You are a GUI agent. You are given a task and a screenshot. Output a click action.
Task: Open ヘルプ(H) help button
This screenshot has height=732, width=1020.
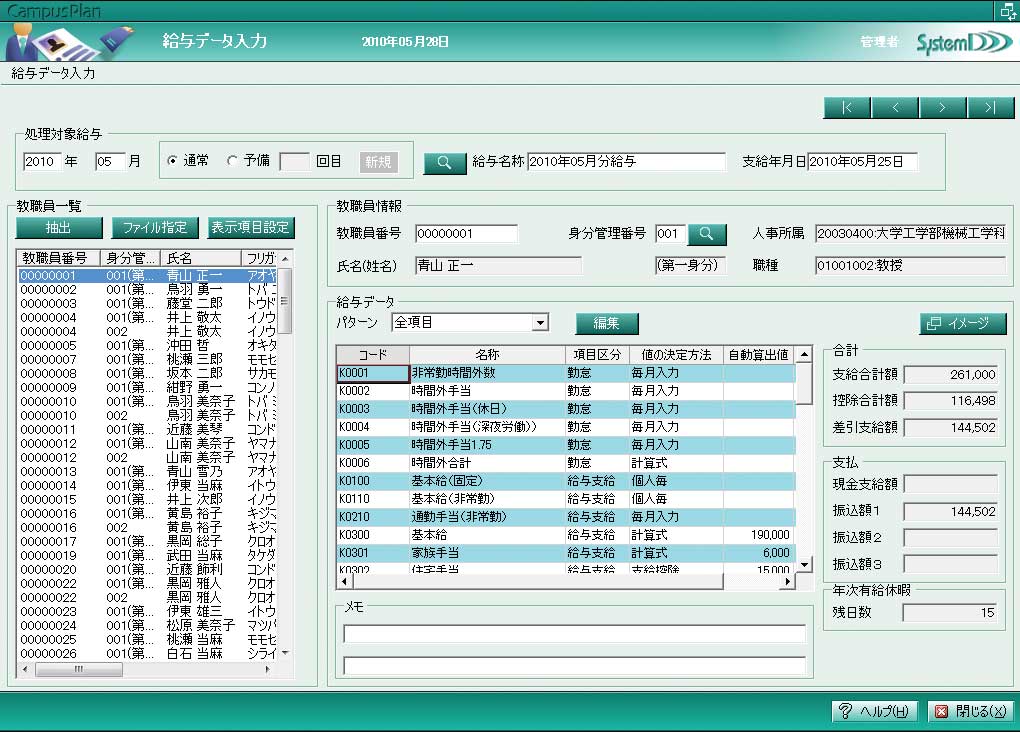pos(875,711)
